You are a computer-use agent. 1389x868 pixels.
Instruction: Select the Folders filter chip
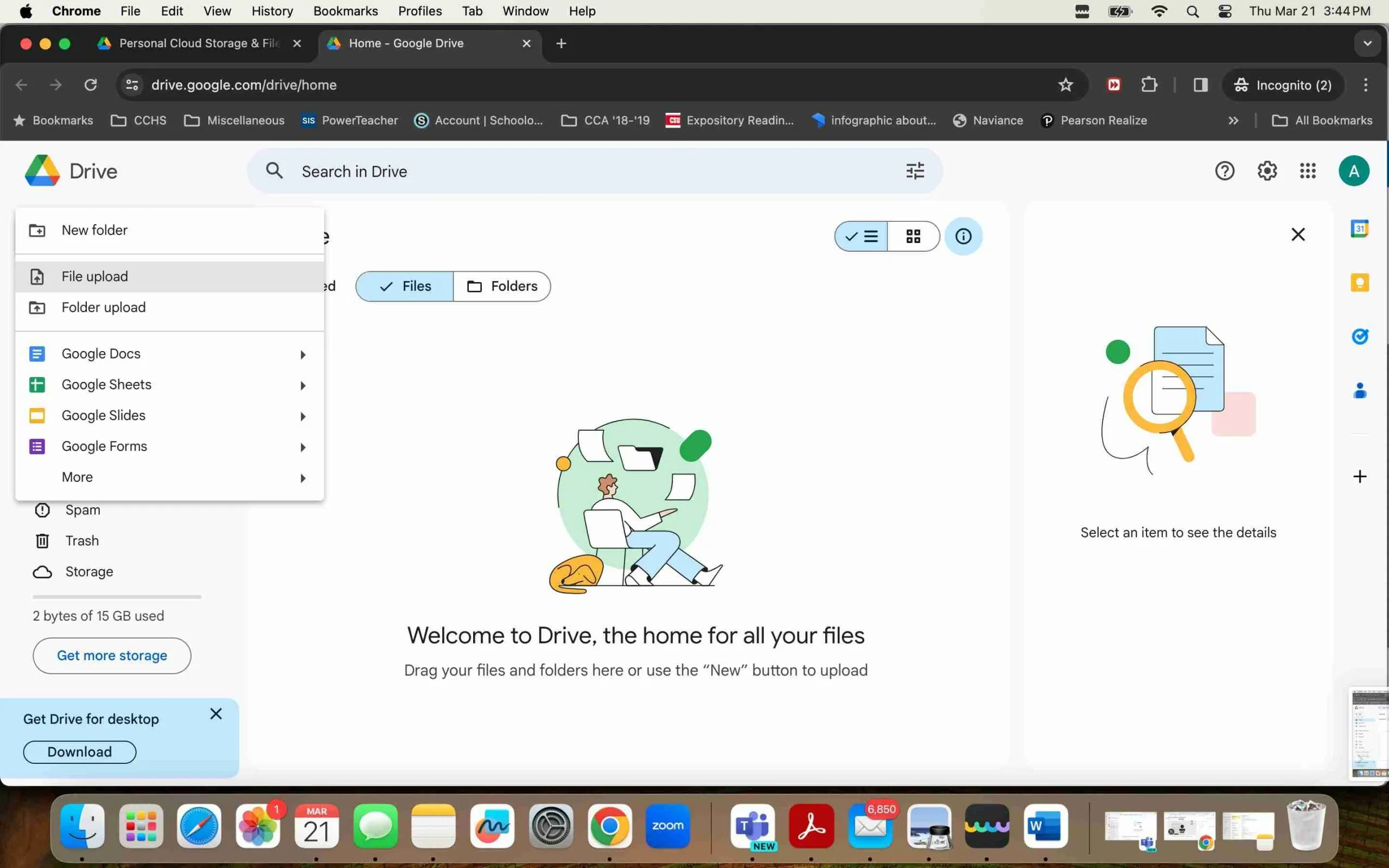502,286
